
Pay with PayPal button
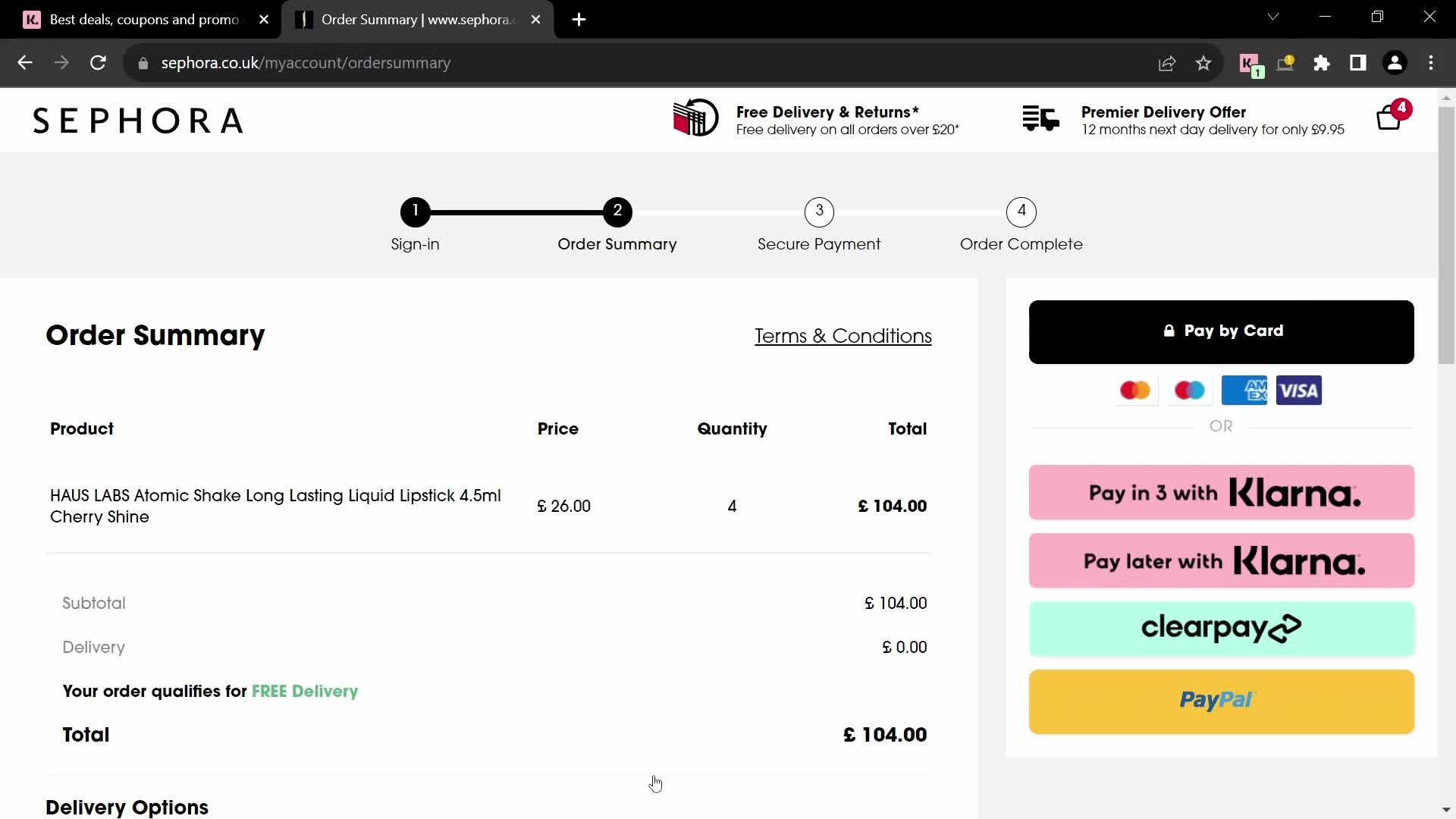coord(1221,701)
